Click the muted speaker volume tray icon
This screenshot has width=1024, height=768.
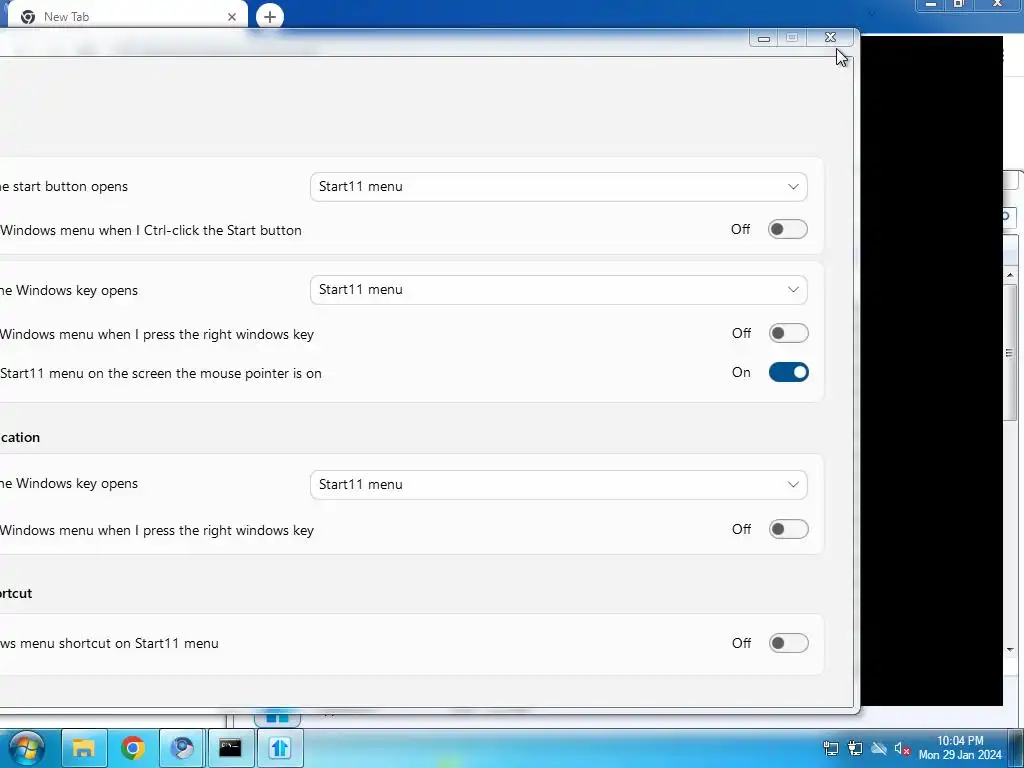(x=903, y=748)
